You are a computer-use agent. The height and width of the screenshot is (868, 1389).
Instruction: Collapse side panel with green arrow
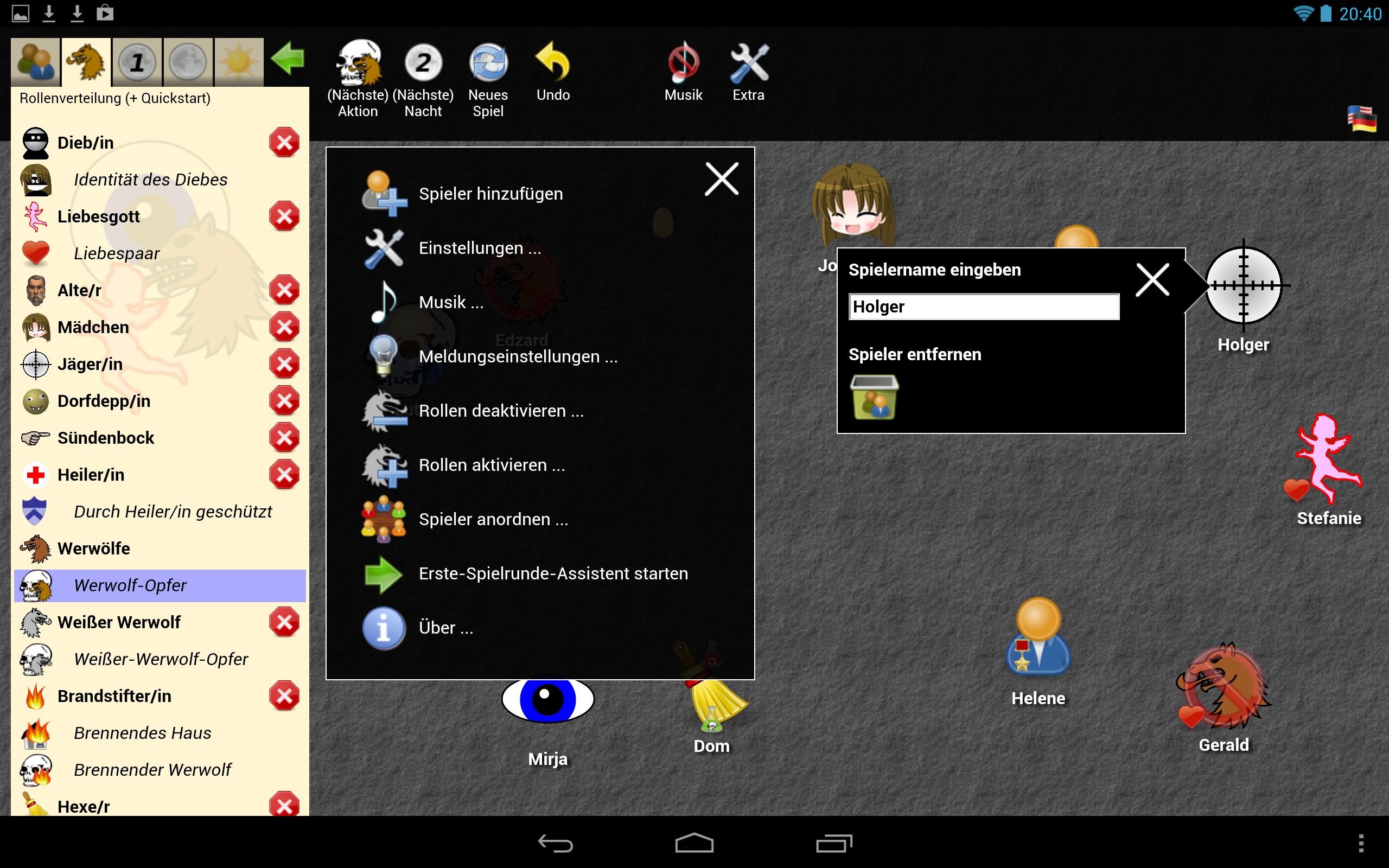288,59
